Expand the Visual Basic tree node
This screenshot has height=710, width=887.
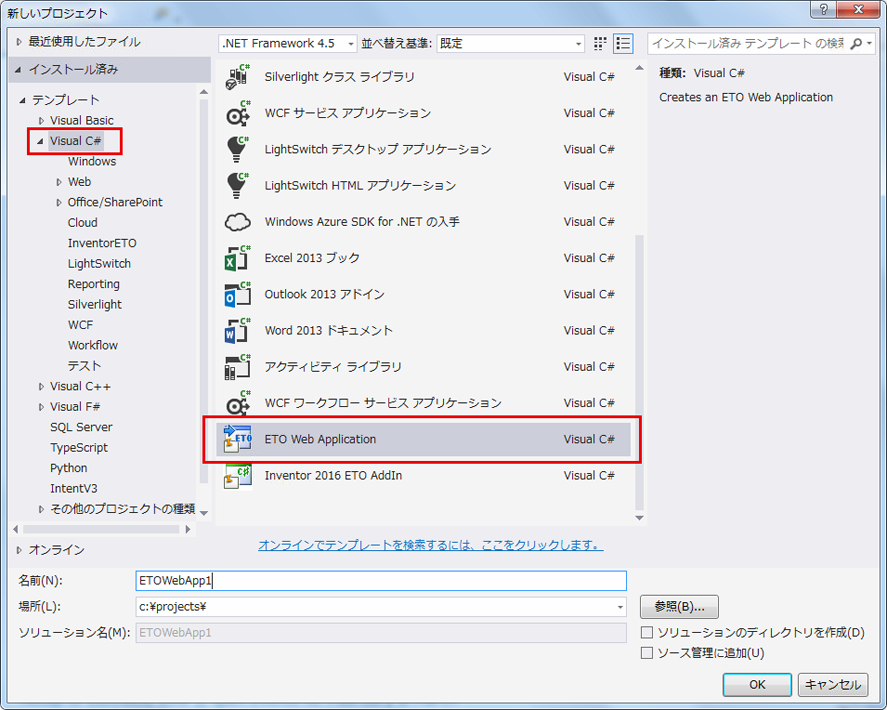[x=41, y=121]
